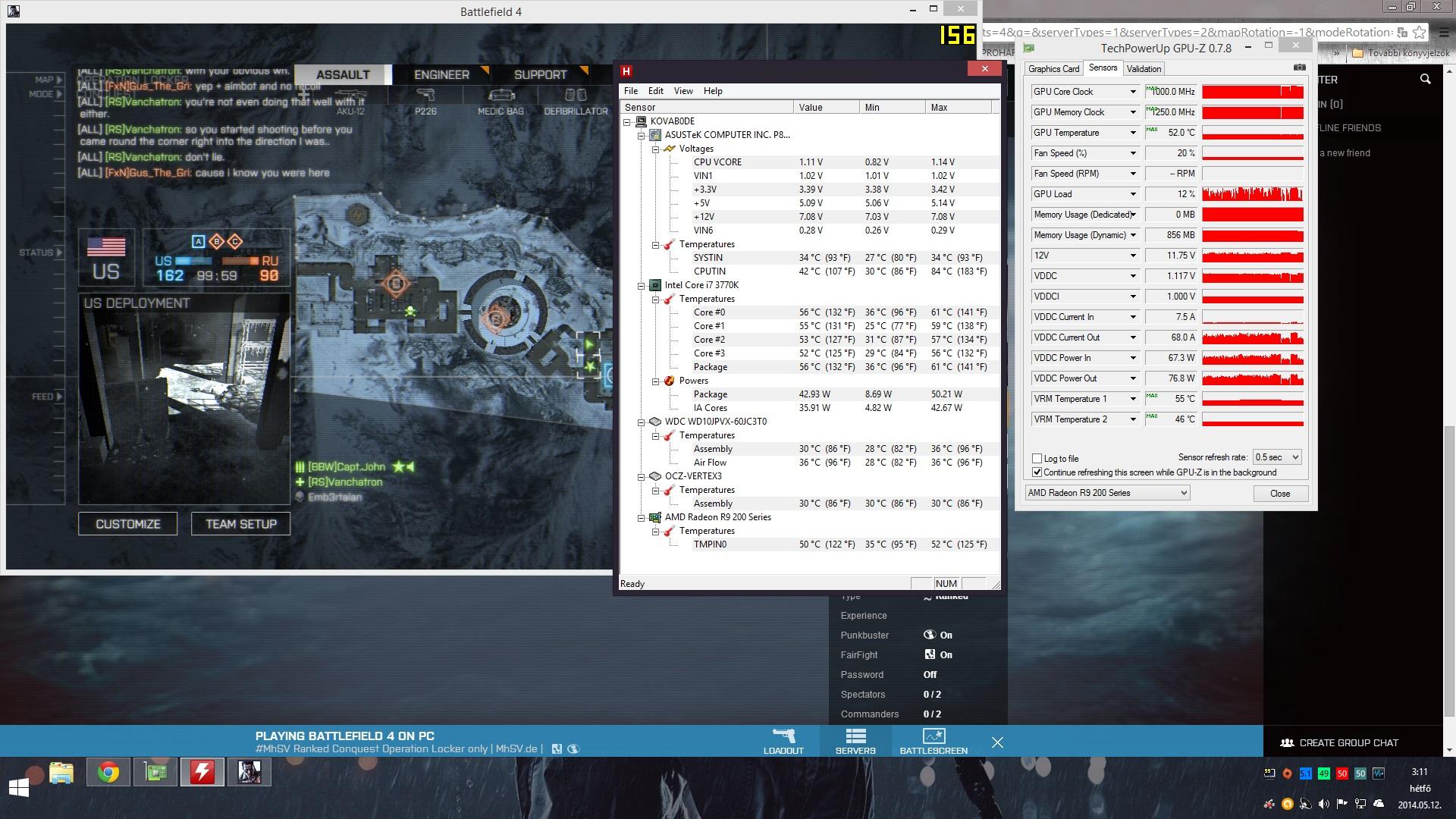Open the HWMonitor View menu
The width and height of the screenshot is (1456, 819).
[x=683, y=91]
